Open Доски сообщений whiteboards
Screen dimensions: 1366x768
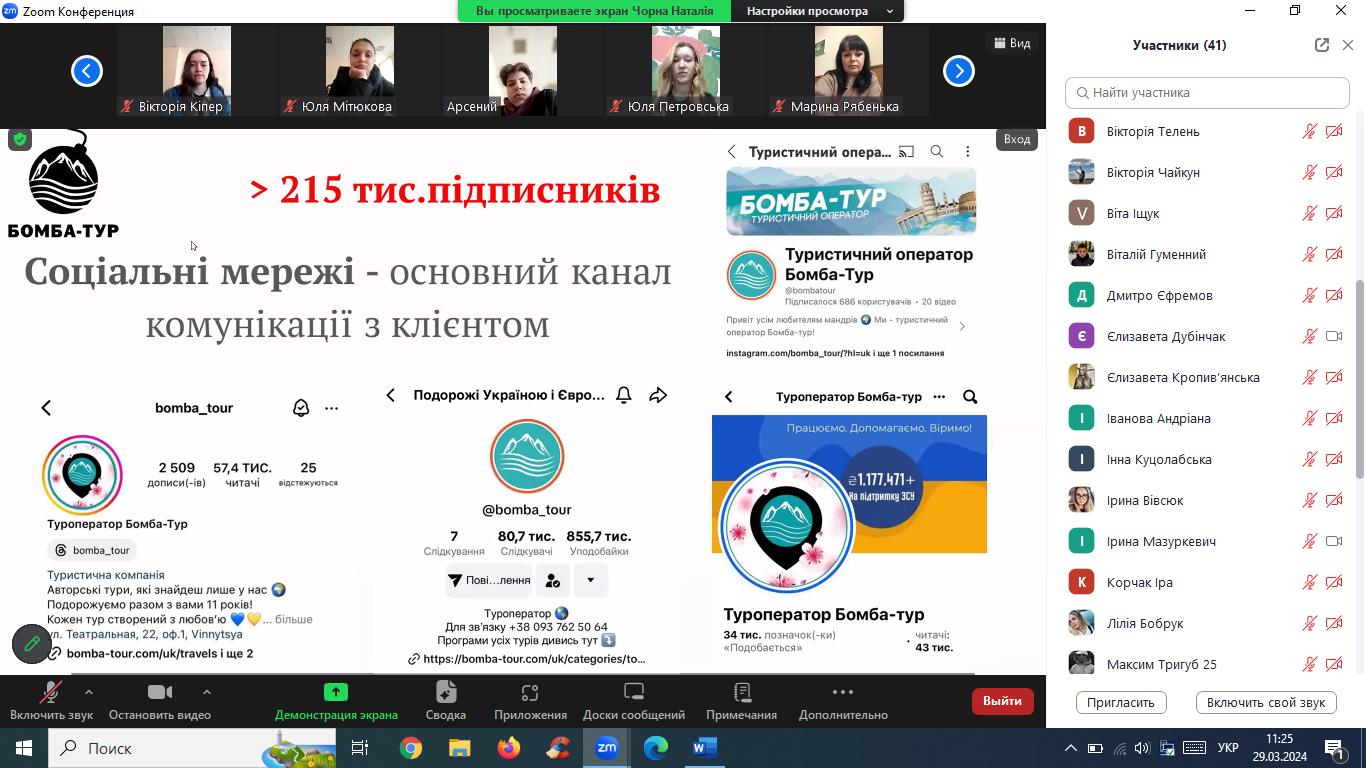point(633,700)
